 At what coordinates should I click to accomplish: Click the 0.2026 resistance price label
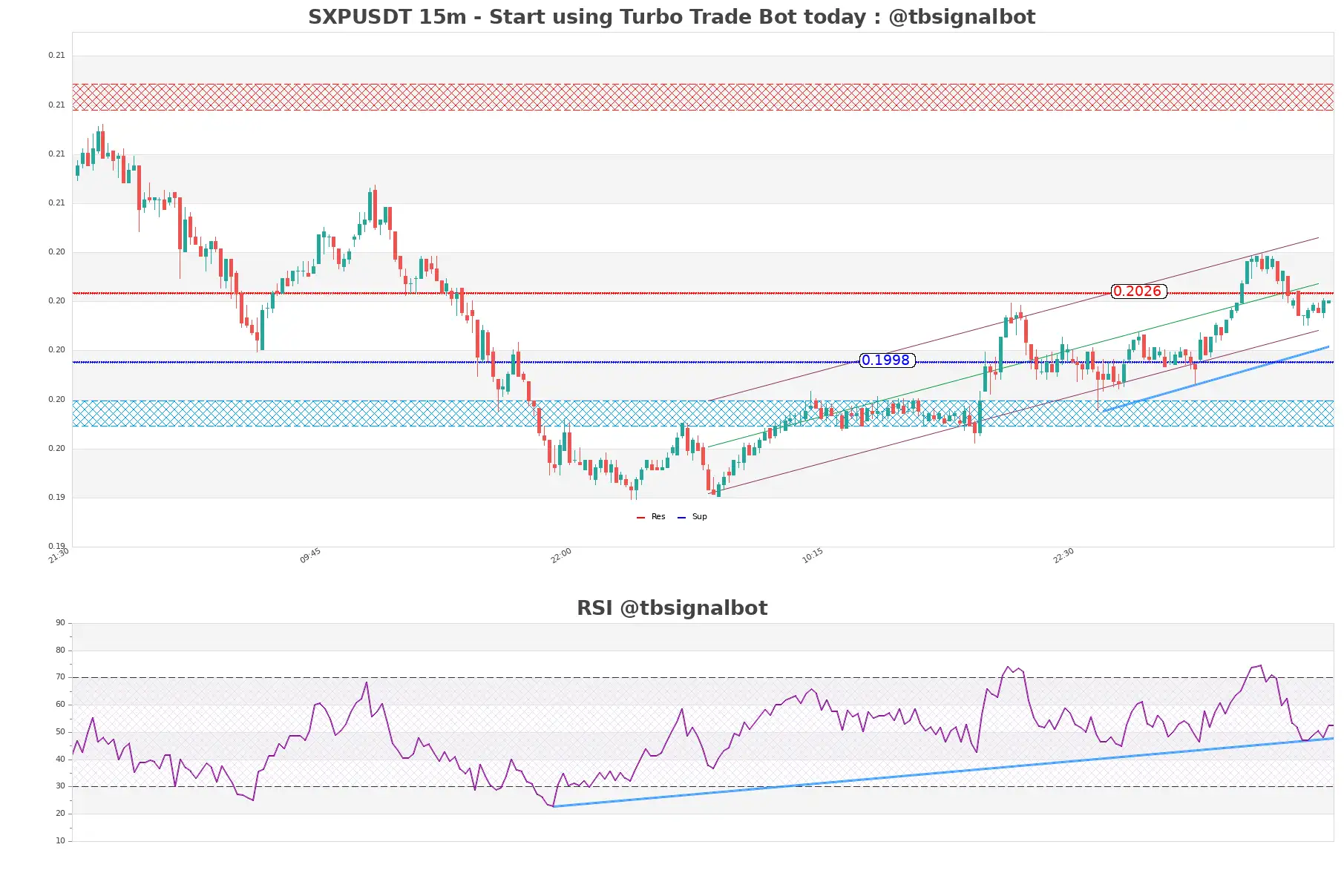[x=1138, y=291]
